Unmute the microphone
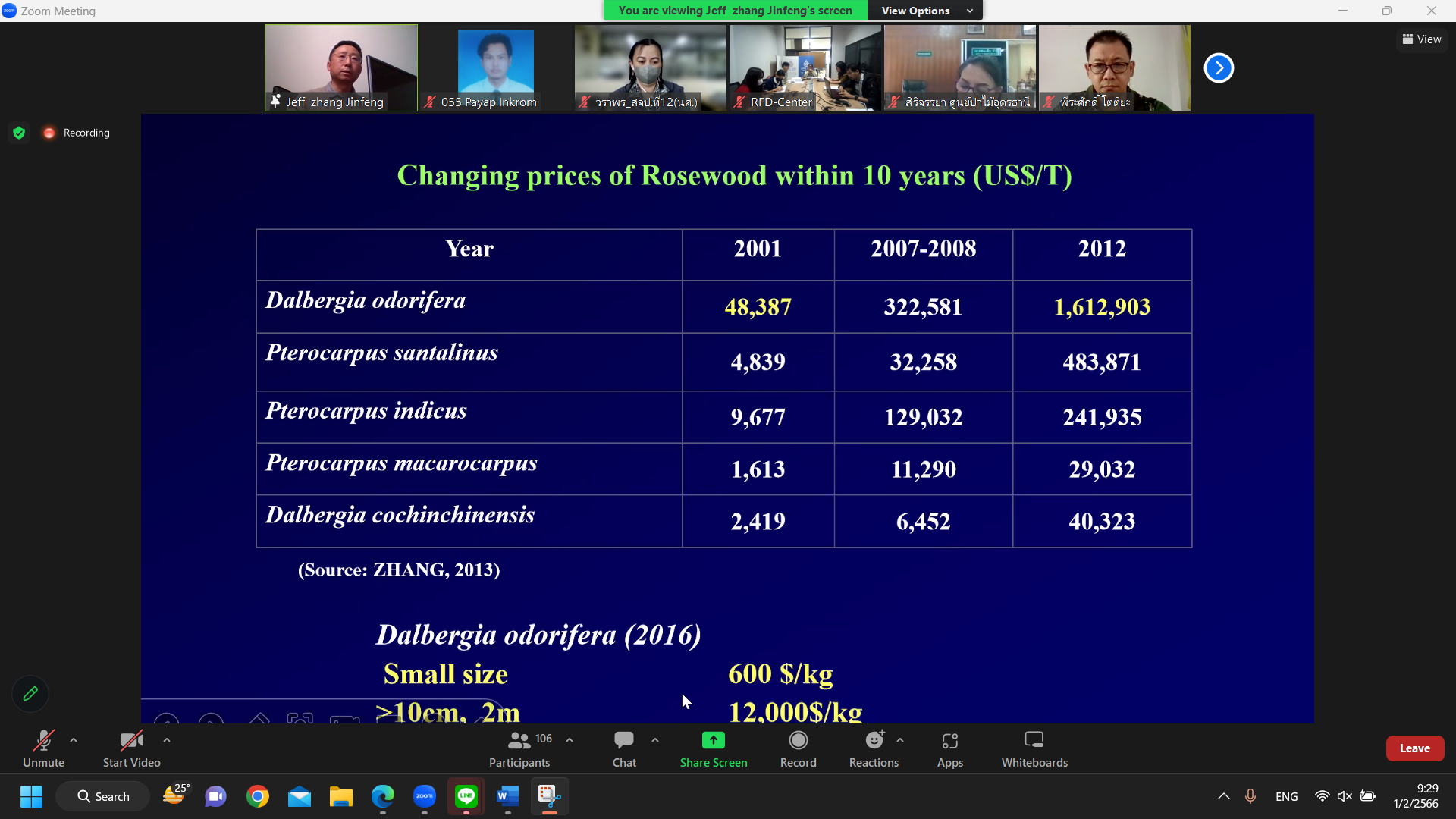This screenshot has width=1456, height=819. pyautogui.click(x=43, y=740)
